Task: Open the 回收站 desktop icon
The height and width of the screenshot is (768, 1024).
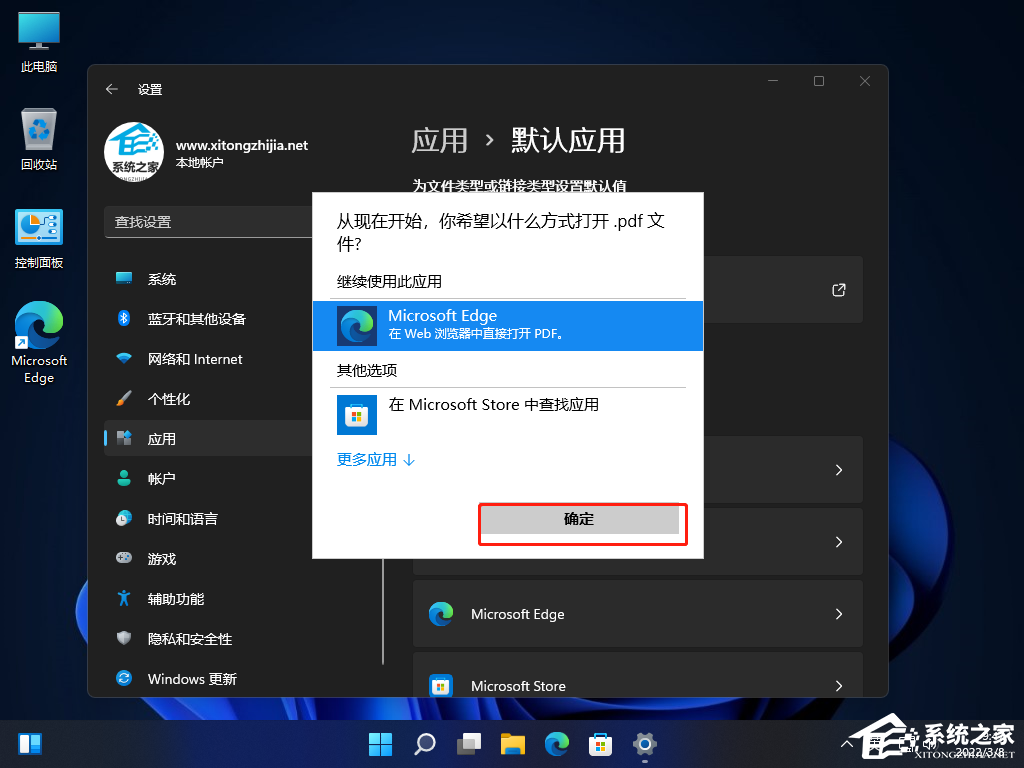Action: point(39,140)
